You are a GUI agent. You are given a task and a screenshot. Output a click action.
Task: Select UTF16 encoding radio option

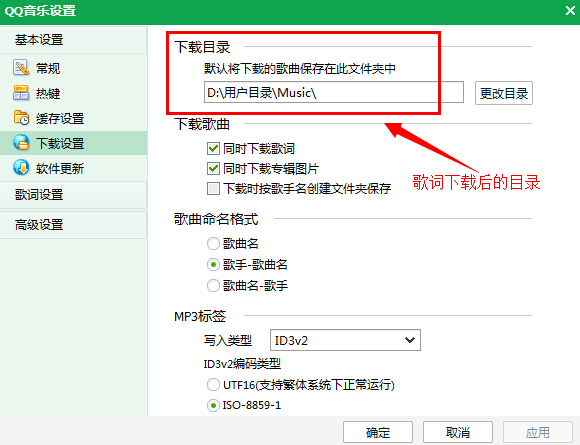coord(213,385)
